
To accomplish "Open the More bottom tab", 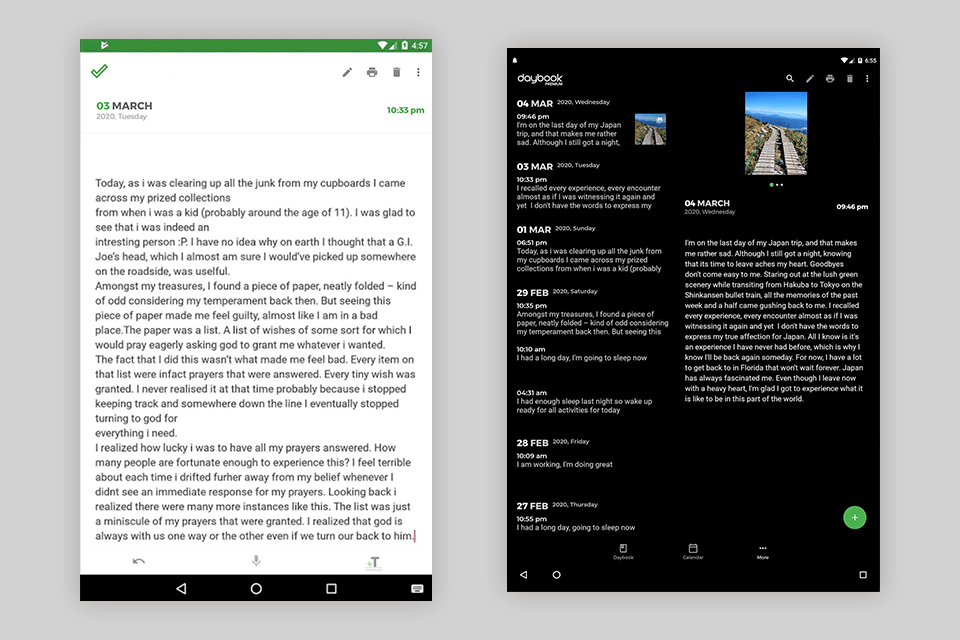I will point(762,551).
